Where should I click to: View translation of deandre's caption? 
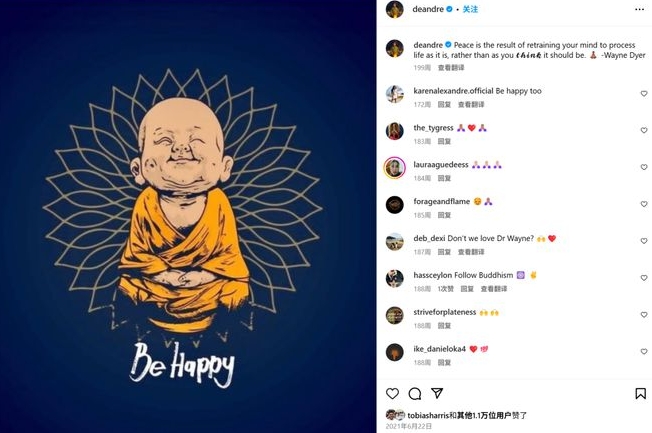coord(451,68)
